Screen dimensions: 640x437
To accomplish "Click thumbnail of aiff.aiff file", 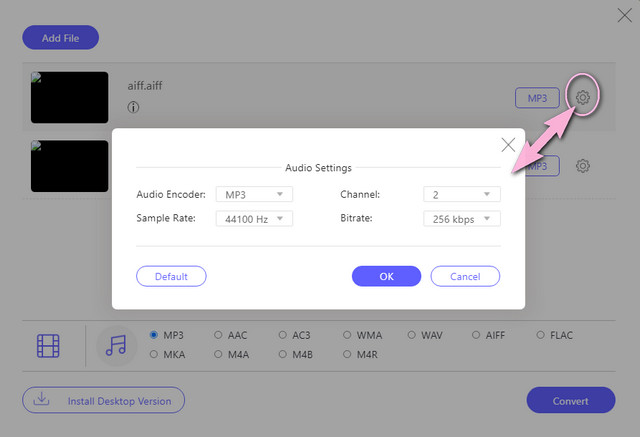I will click(x=69, y=98).
